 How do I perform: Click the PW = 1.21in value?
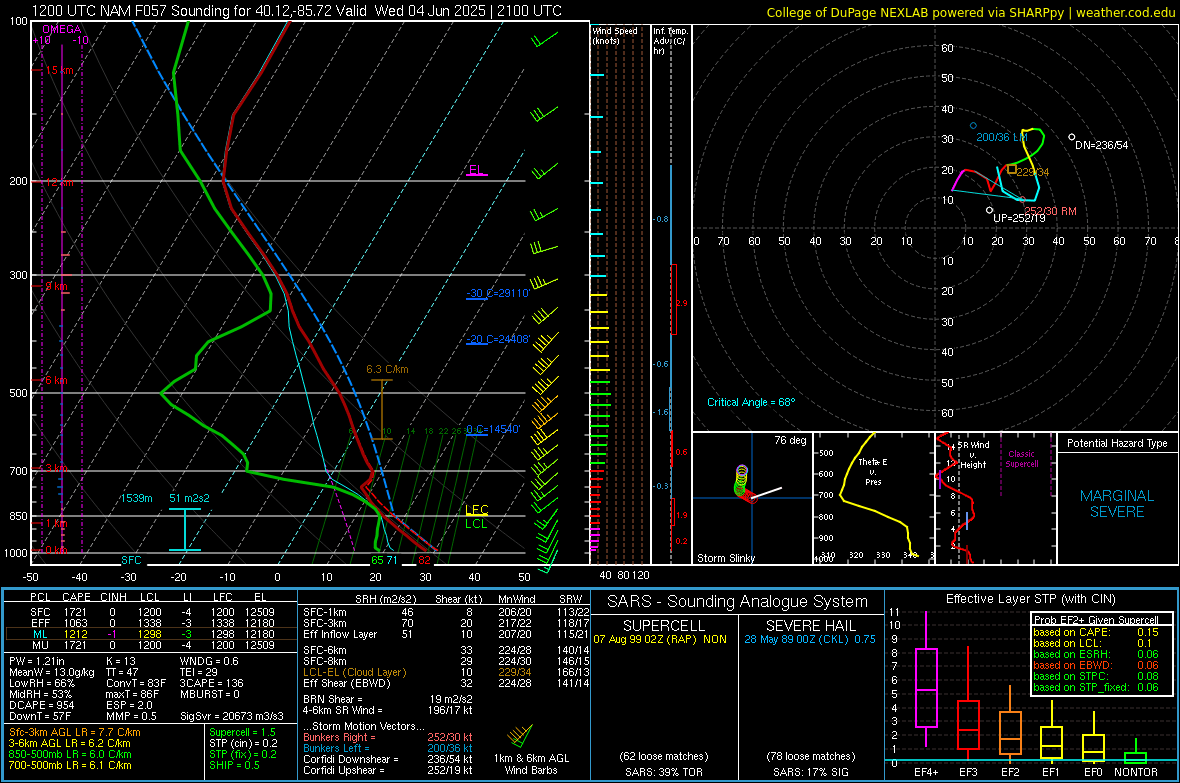click(x=37, y=661)
